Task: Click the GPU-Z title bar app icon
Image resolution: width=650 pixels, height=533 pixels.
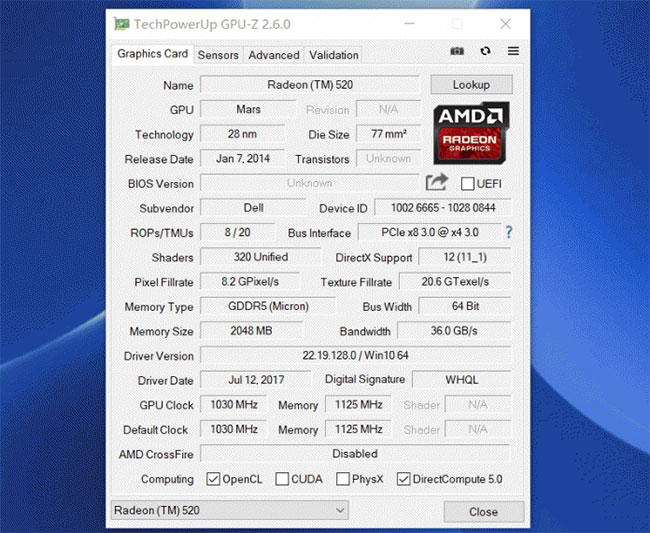Action: point(121,24)
